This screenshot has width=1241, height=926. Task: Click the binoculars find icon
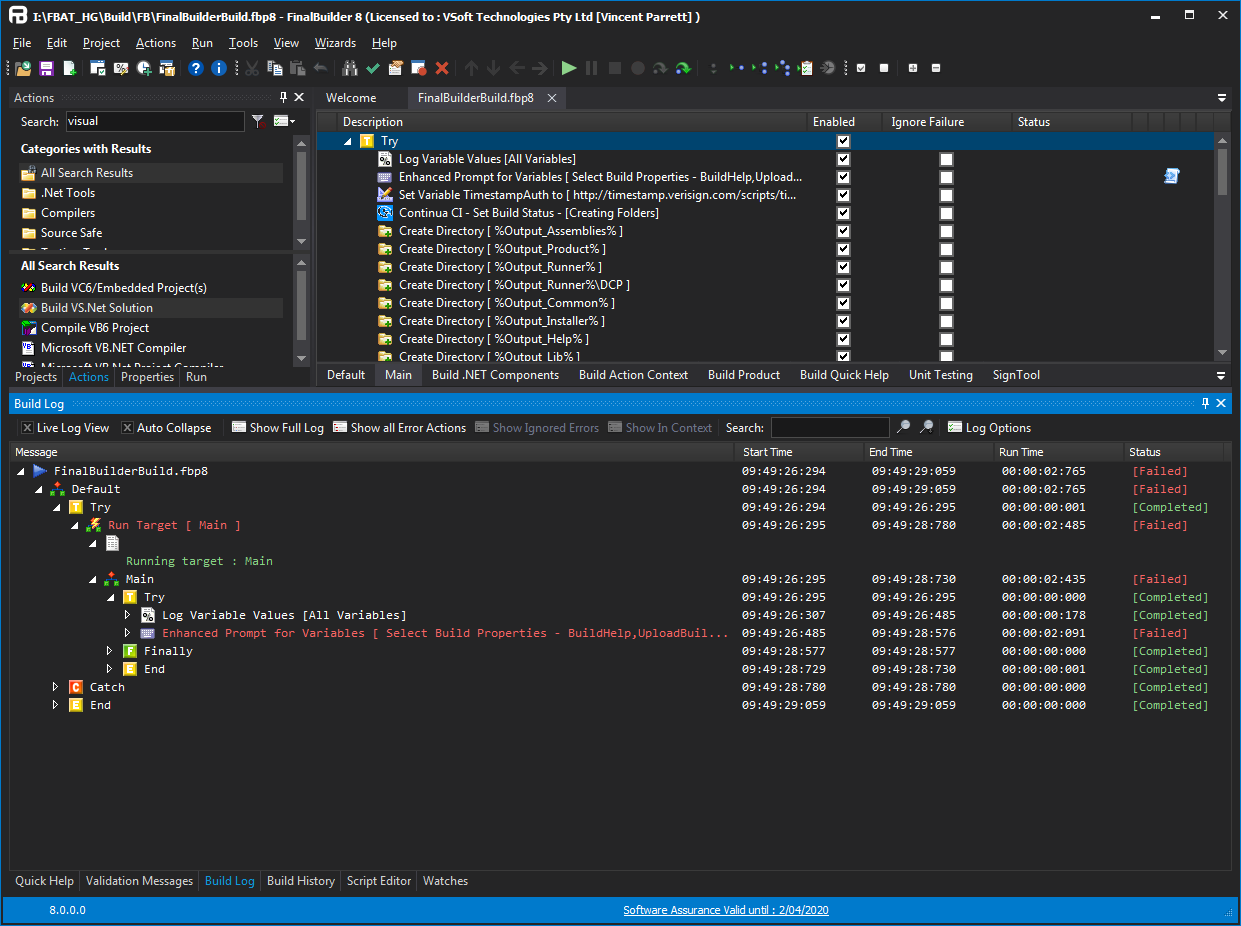coord(350,68)
